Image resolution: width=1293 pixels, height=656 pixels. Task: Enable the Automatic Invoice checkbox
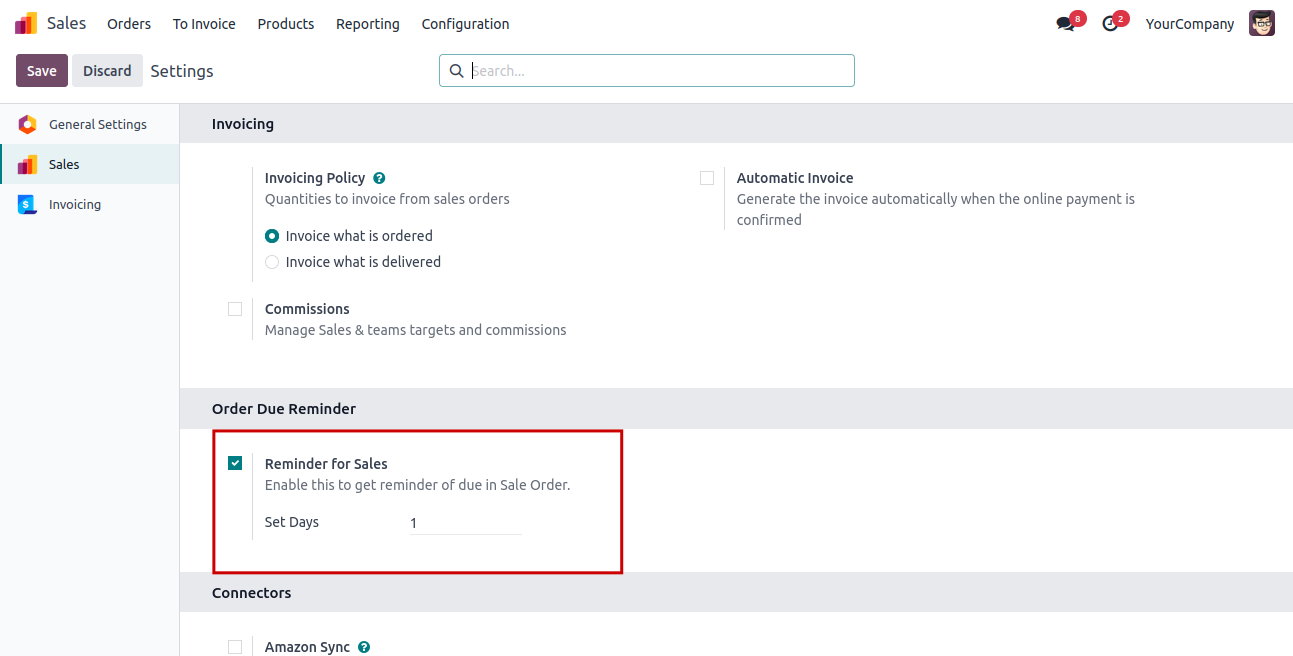(707, 178)
